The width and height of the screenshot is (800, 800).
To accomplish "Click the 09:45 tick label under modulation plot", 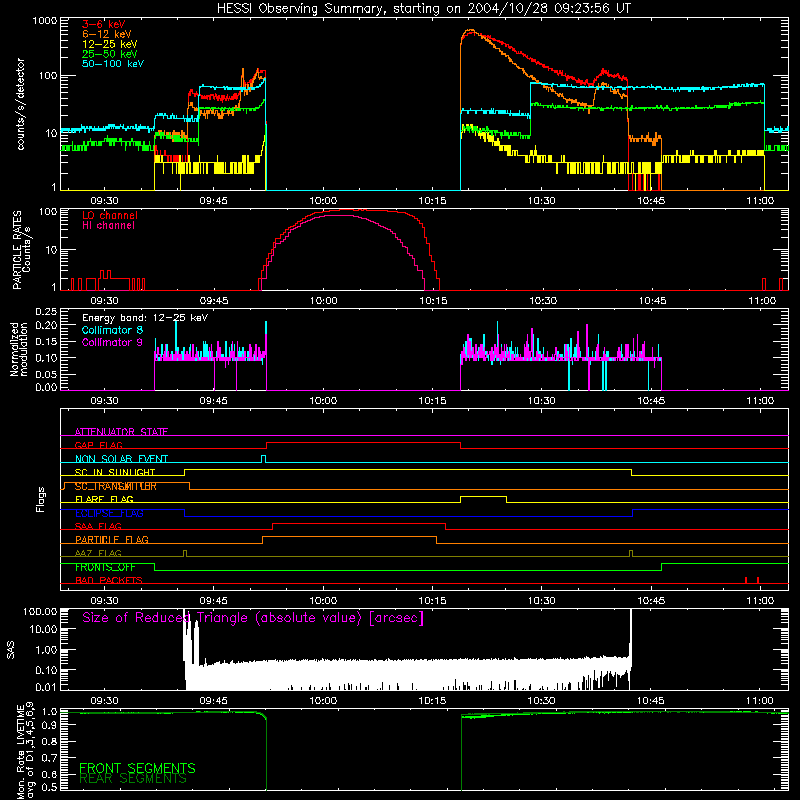I will (x=214, y=401).
